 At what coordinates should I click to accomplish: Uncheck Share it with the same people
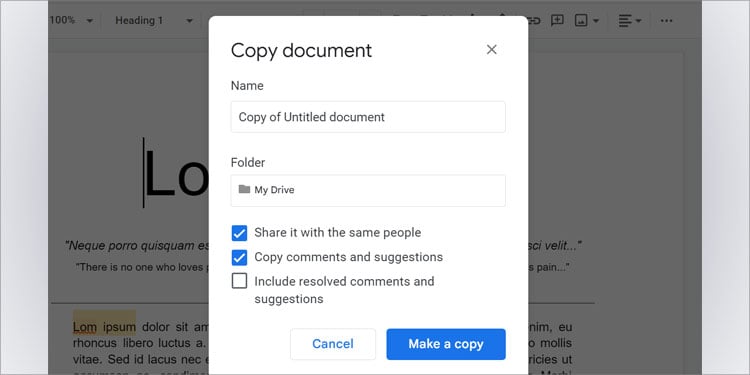pos(239,233)
